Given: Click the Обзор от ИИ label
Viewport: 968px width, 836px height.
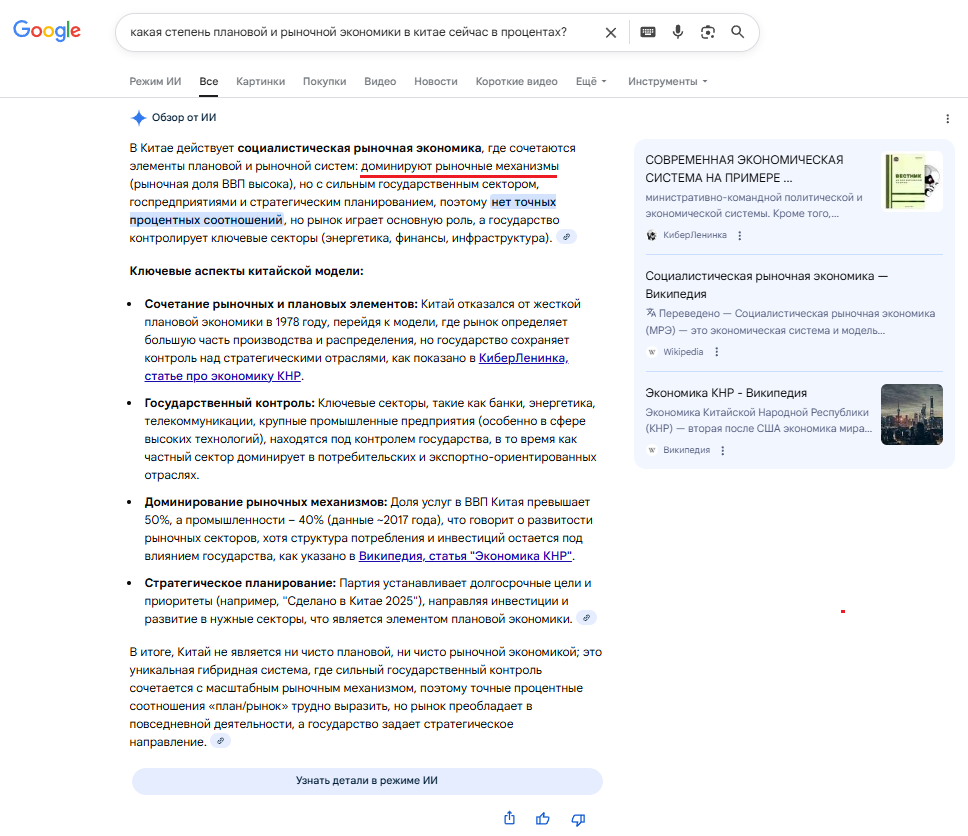Looking at the screenshot, I should (184, 117).
